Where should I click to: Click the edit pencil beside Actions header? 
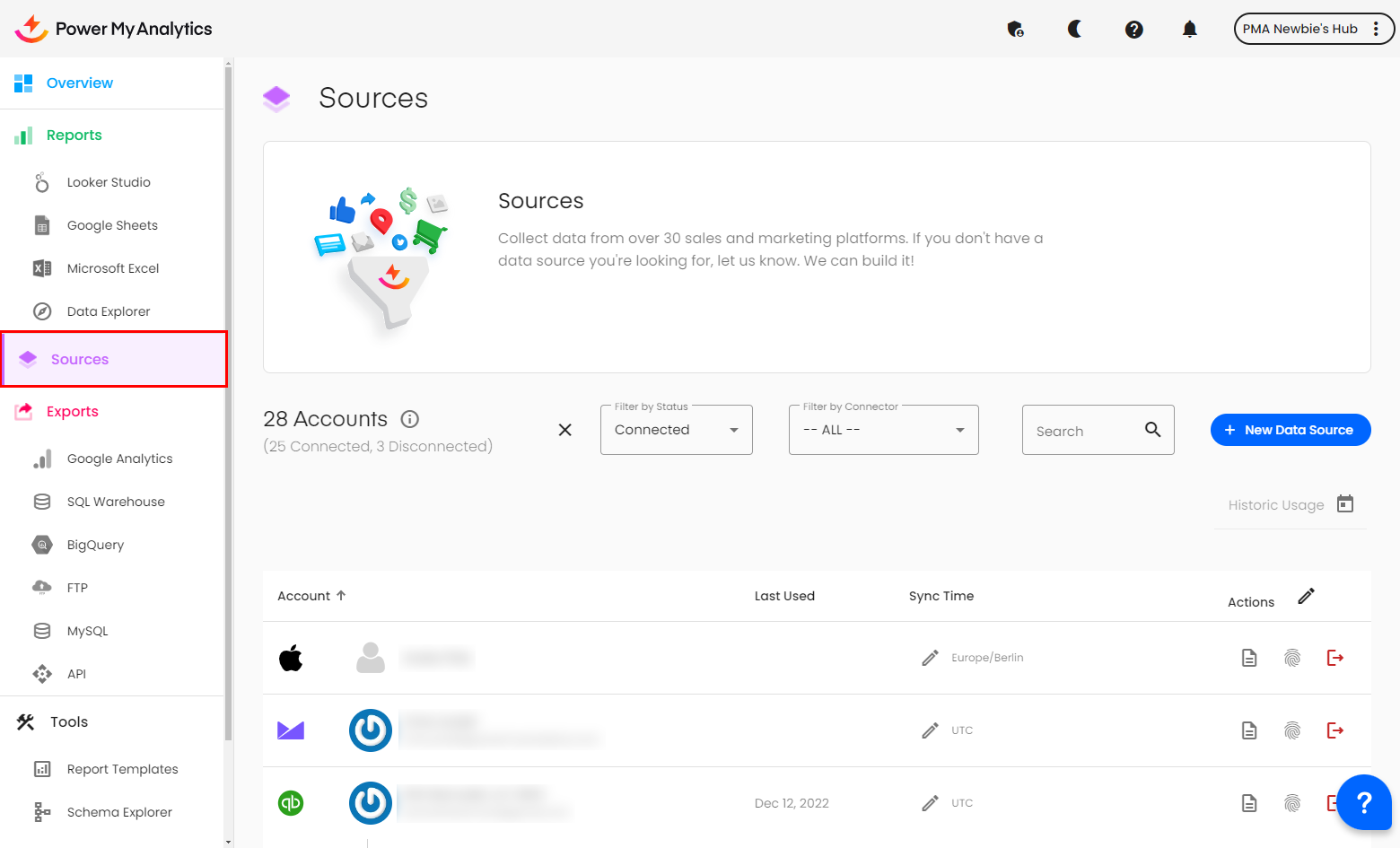(1306, 597)
